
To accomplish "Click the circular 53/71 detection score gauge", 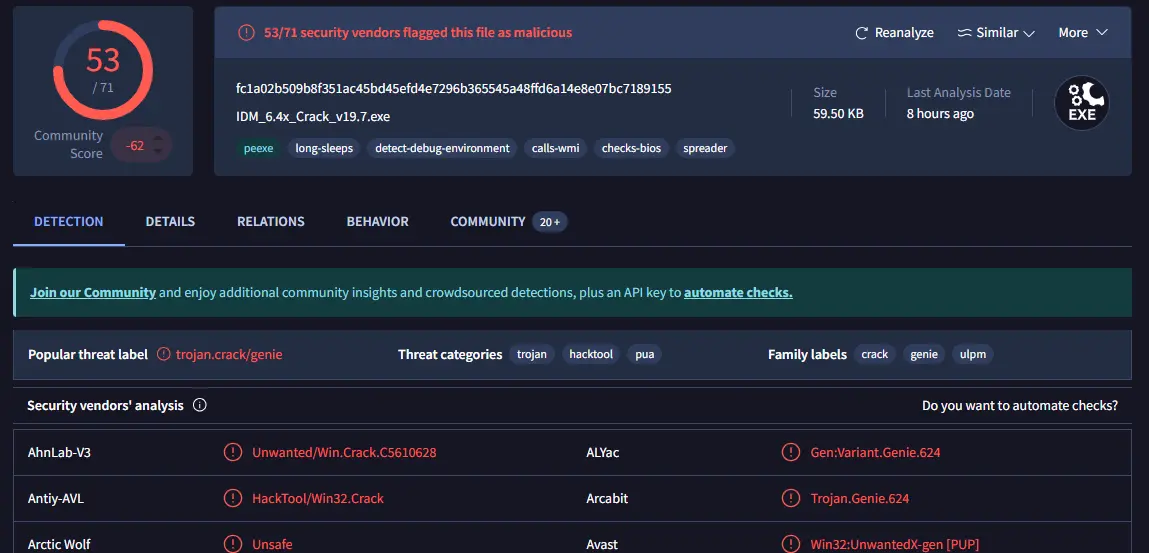I will click(103, 70).
